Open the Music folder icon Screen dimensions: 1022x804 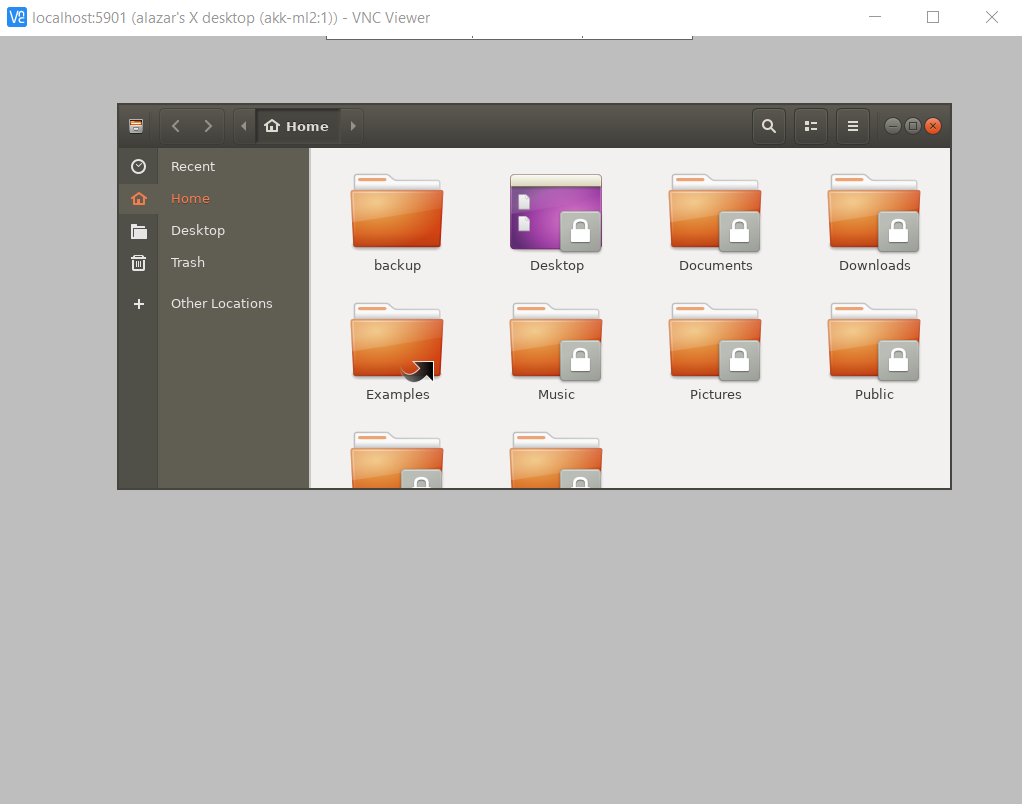tap(556, 341)
